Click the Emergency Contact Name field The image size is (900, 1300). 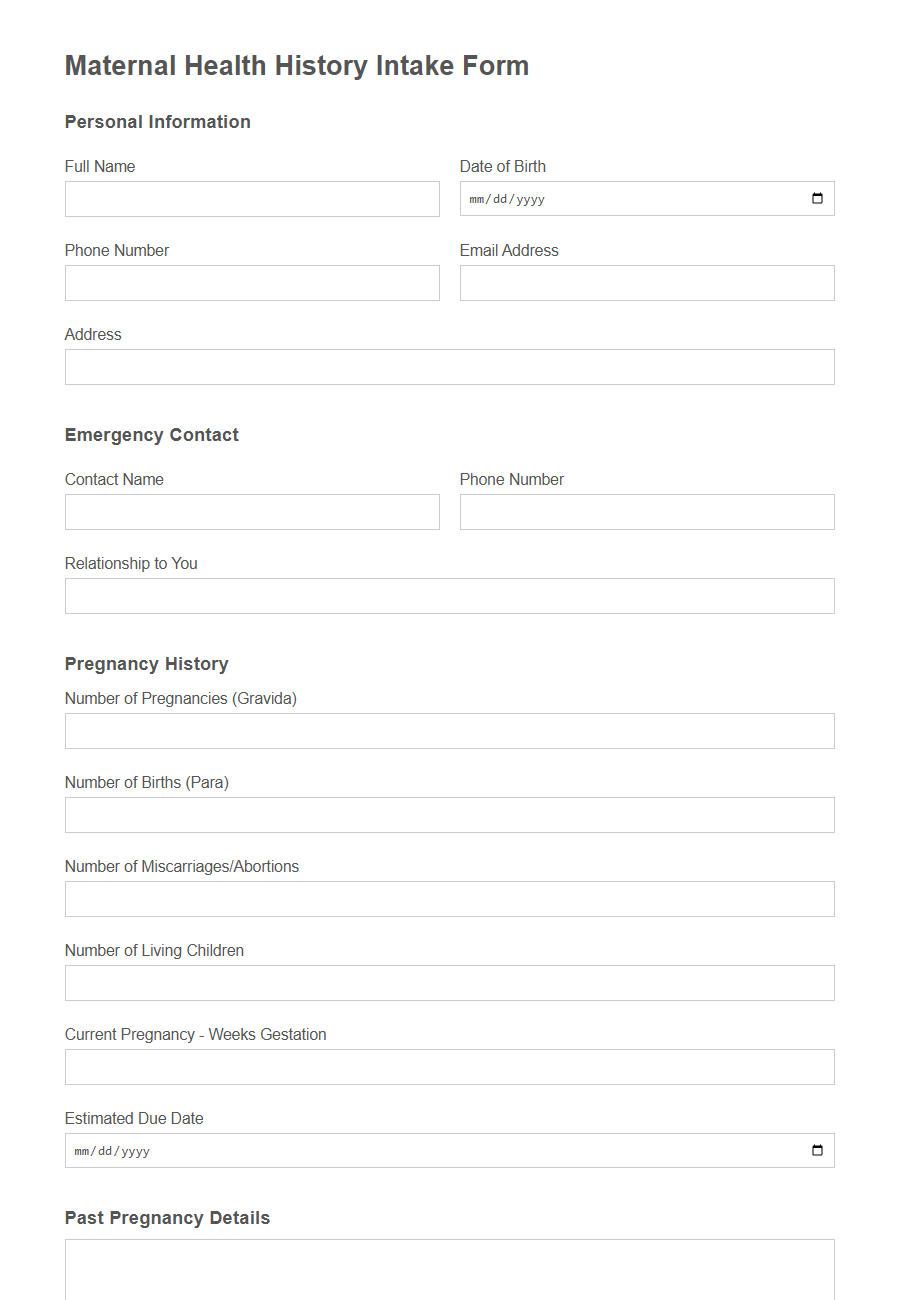tap(250, 512)
